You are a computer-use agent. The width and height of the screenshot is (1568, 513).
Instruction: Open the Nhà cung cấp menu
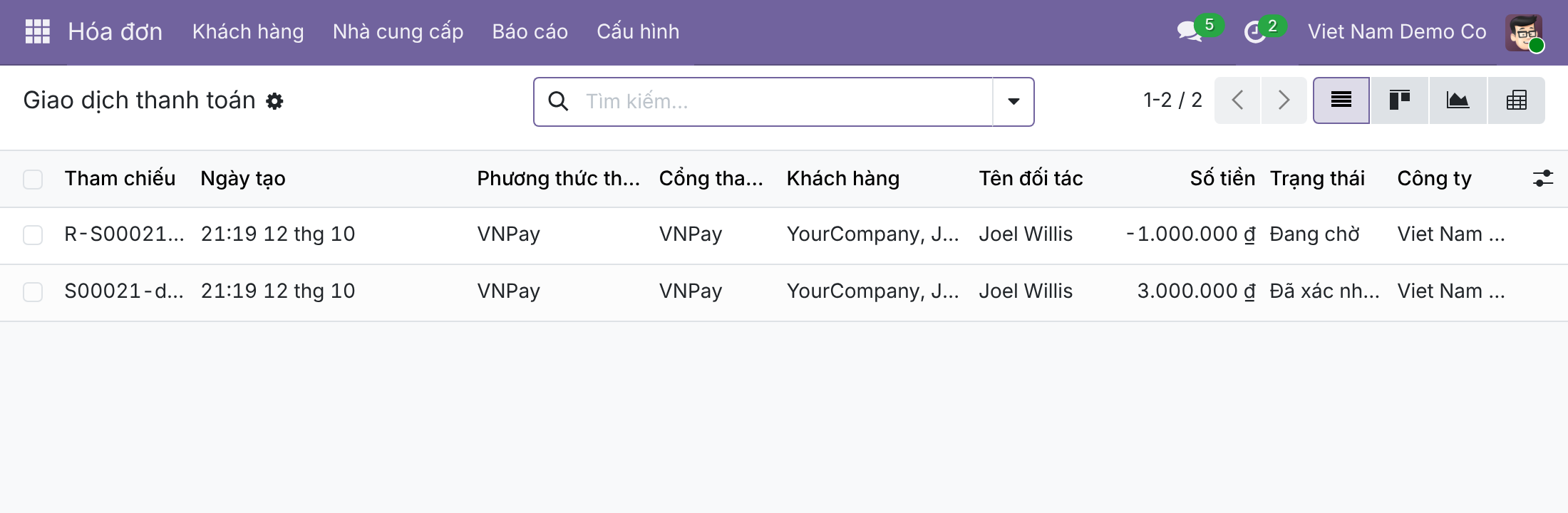pos(398,32)
